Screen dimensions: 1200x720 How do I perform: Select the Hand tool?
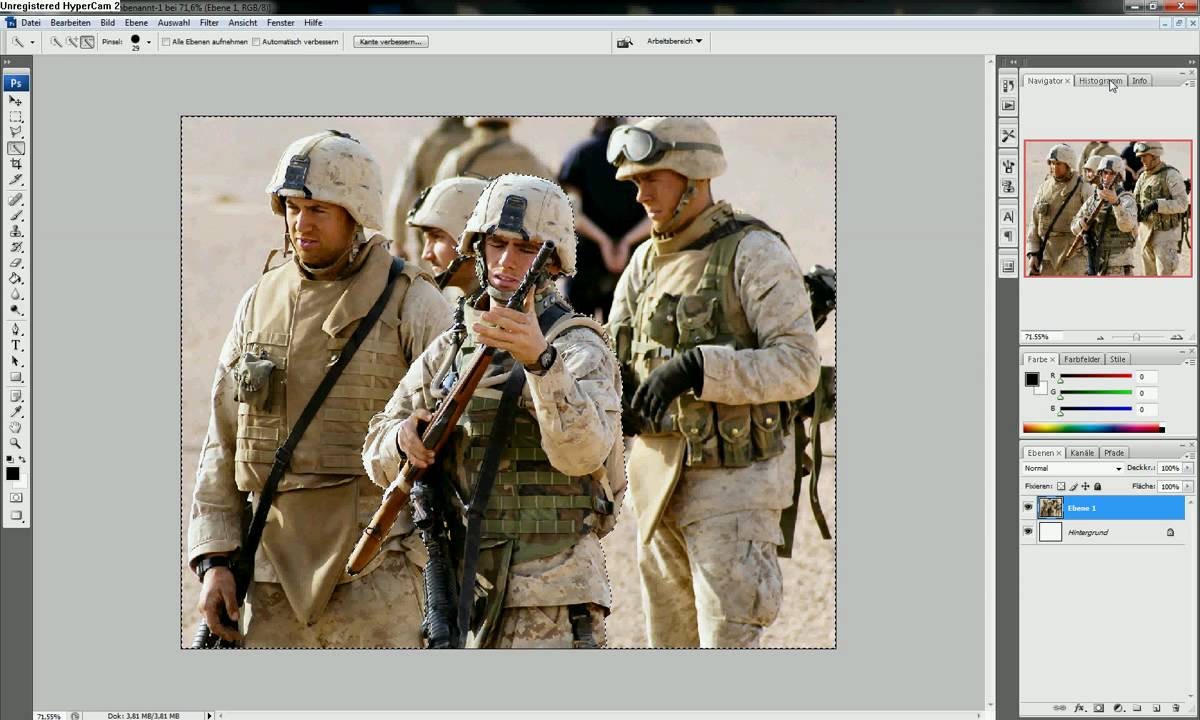[x=16, y=427]
